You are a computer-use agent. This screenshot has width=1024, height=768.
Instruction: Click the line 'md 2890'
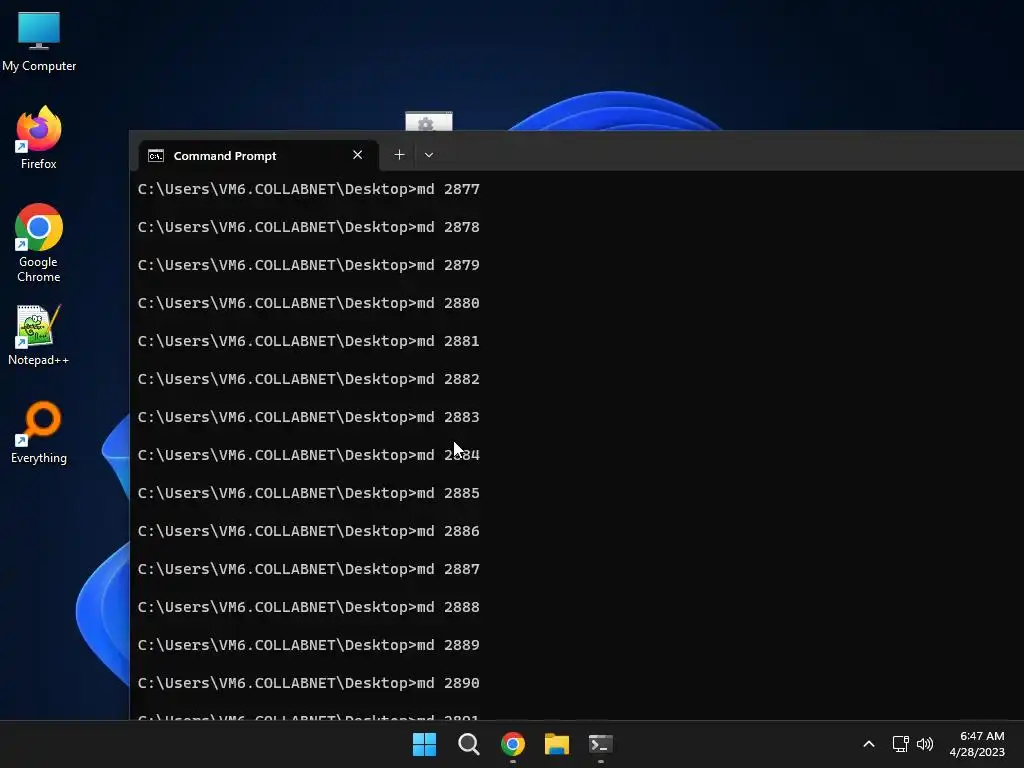(x=308, y=683)
